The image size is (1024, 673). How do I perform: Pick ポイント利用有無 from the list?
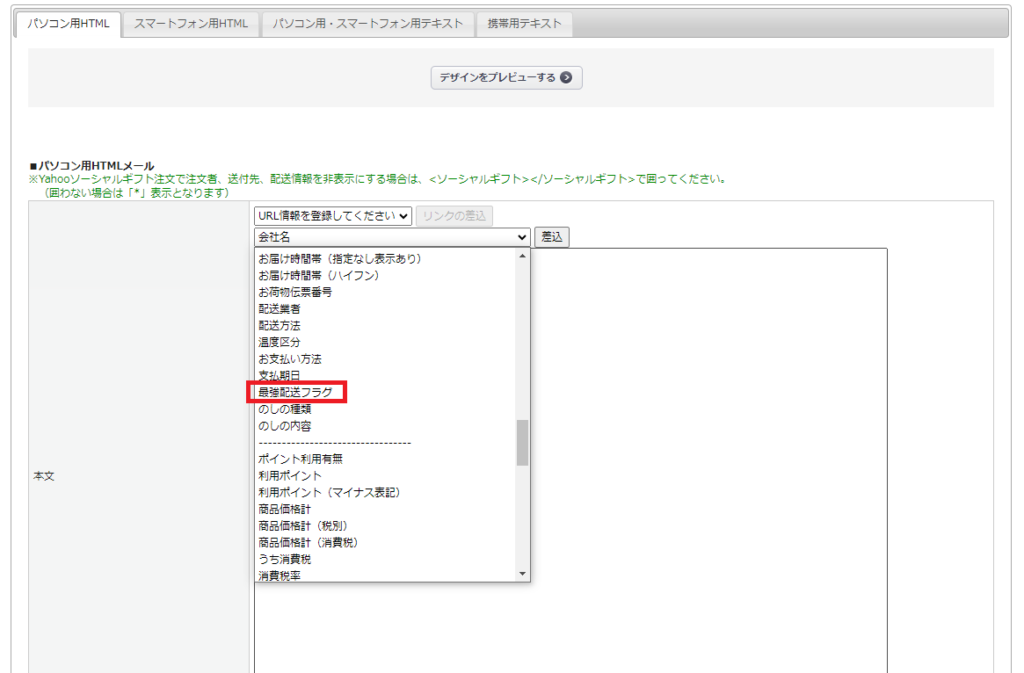[386, 459]
